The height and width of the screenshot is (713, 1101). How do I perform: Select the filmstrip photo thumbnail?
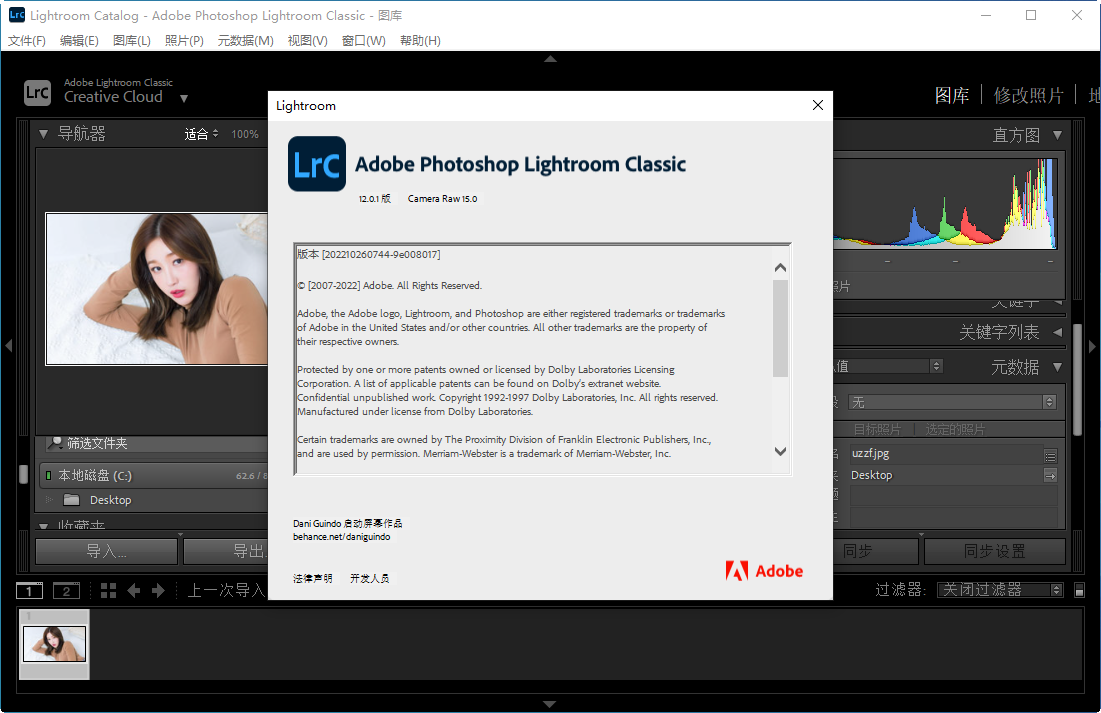[x=55, y=643]
